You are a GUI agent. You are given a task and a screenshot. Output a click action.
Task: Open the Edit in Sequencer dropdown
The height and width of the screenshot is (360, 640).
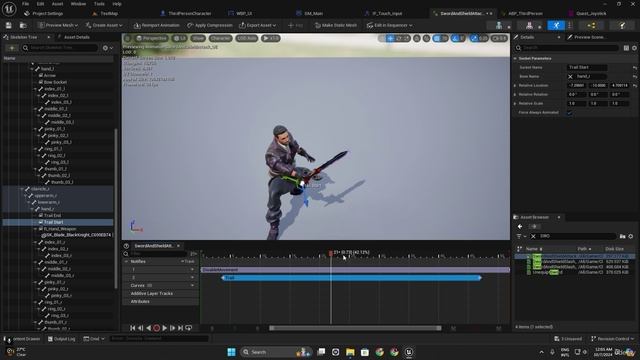click(389, 25)
